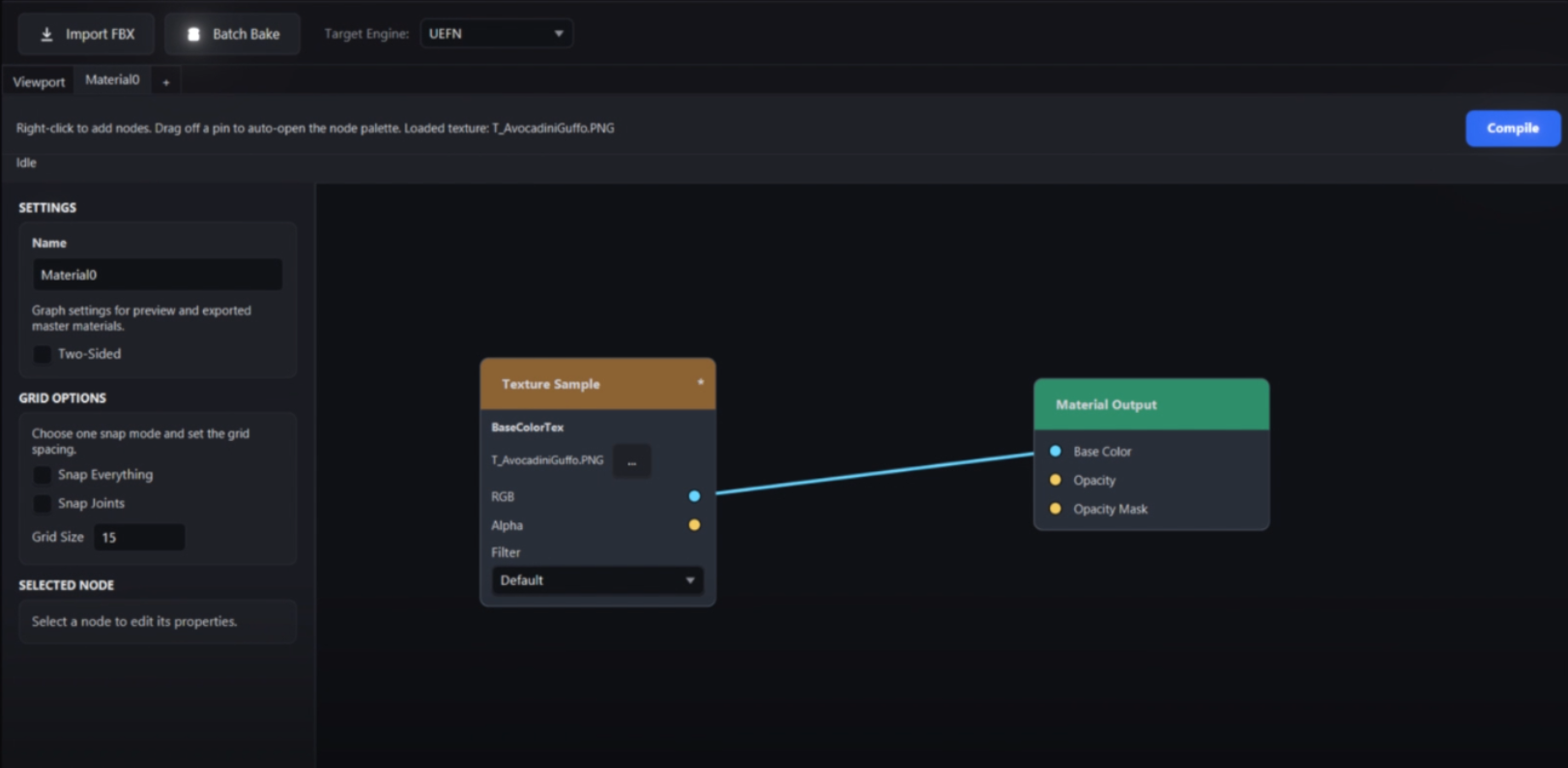Click the Opacity input pin
The height and width of the screenshot is (768, 1568).
point(1056,480)
